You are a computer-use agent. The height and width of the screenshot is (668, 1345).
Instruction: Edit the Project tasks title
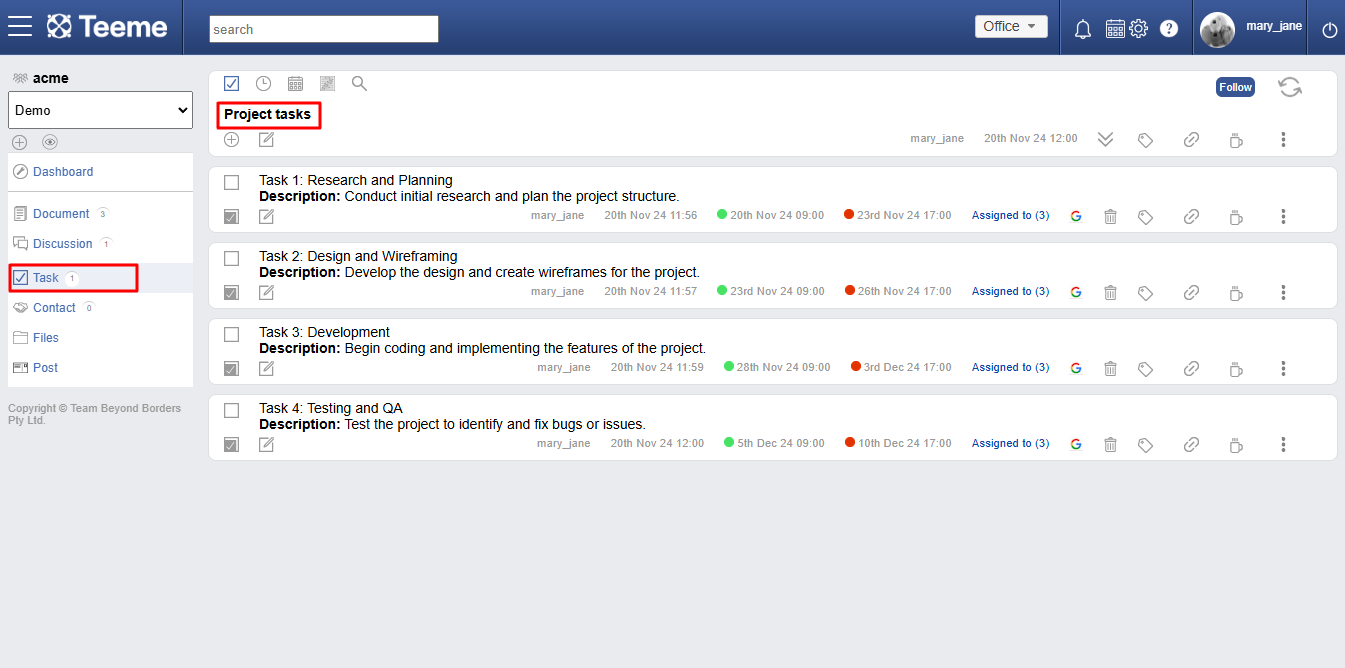point(266,139)
